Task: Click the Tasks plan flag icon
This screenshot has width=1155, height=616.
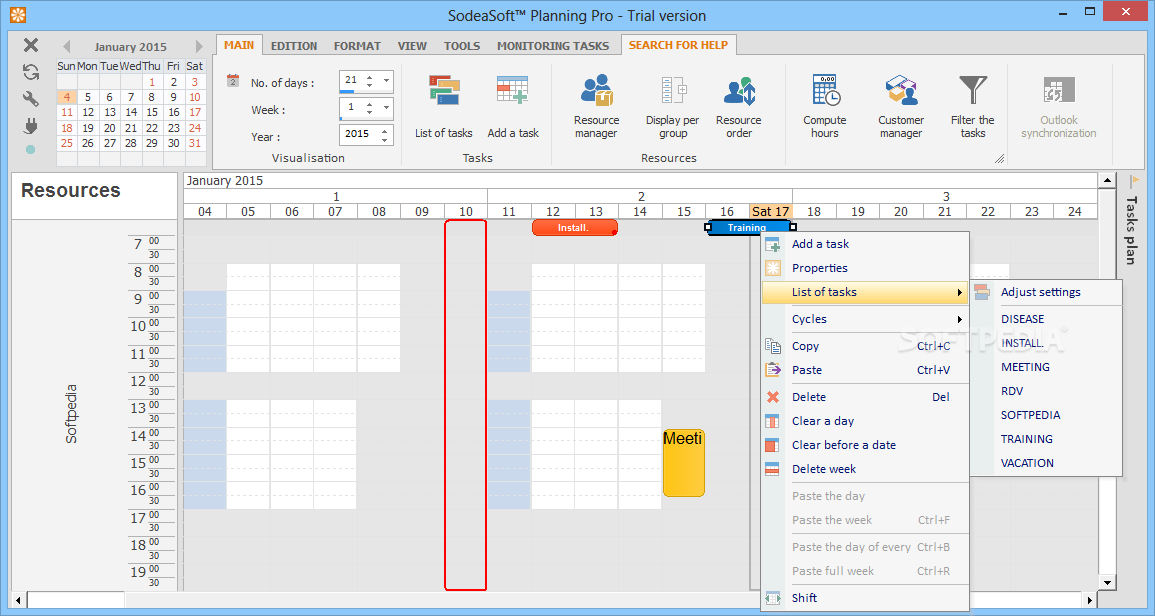Action: (1134, 181)
